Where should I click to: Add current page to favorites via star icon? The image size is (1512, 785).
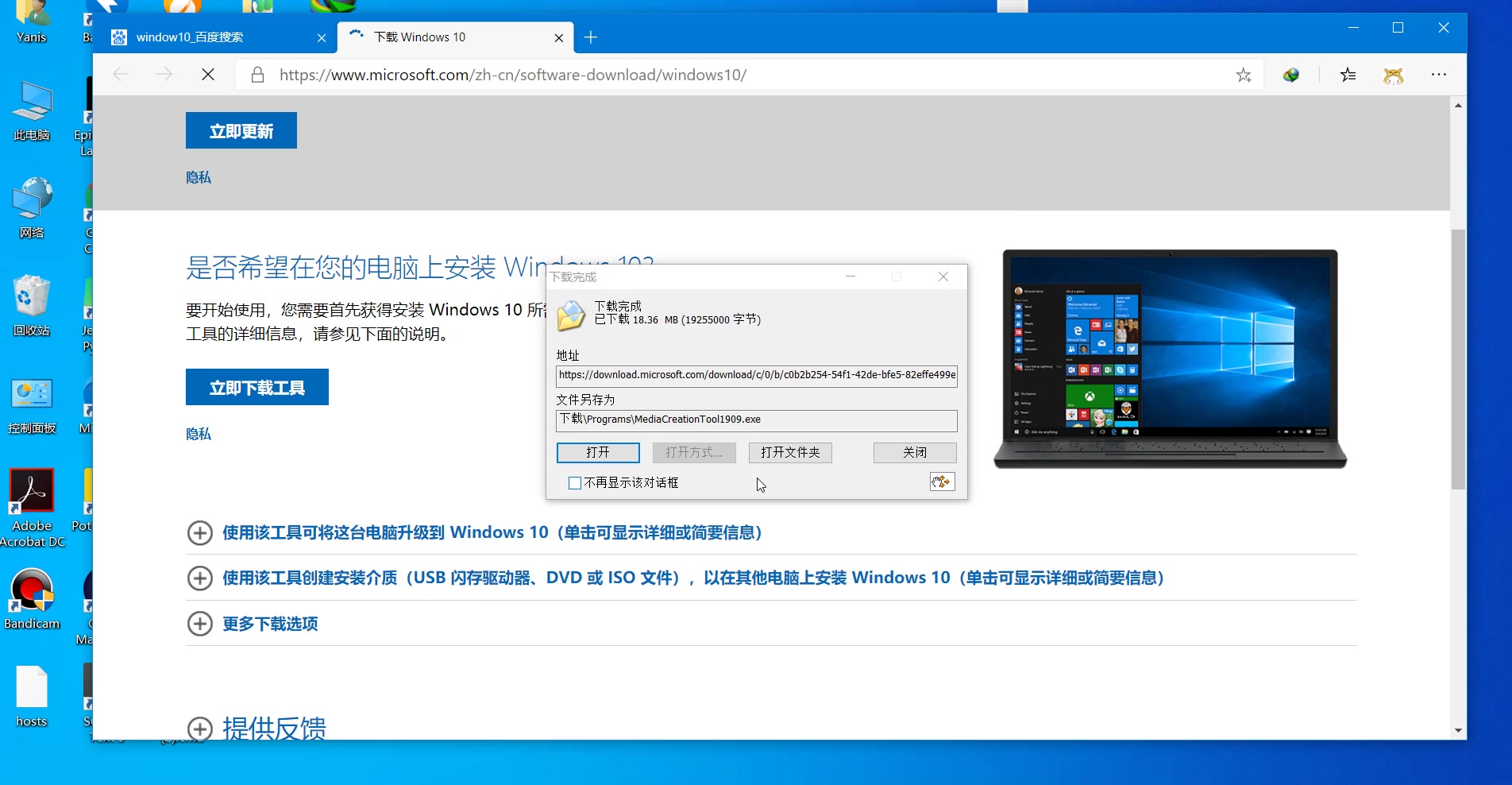click(x=1244, y=75)
